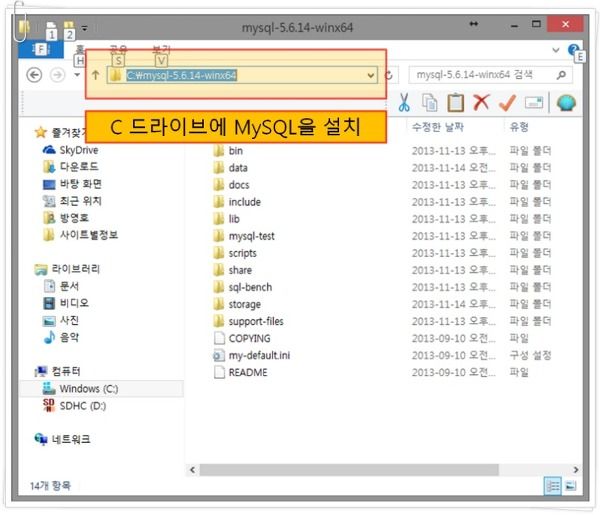Open the quick access toolbar customize dropdown
This screenshot has height=515, width=600.
point(84,28)
